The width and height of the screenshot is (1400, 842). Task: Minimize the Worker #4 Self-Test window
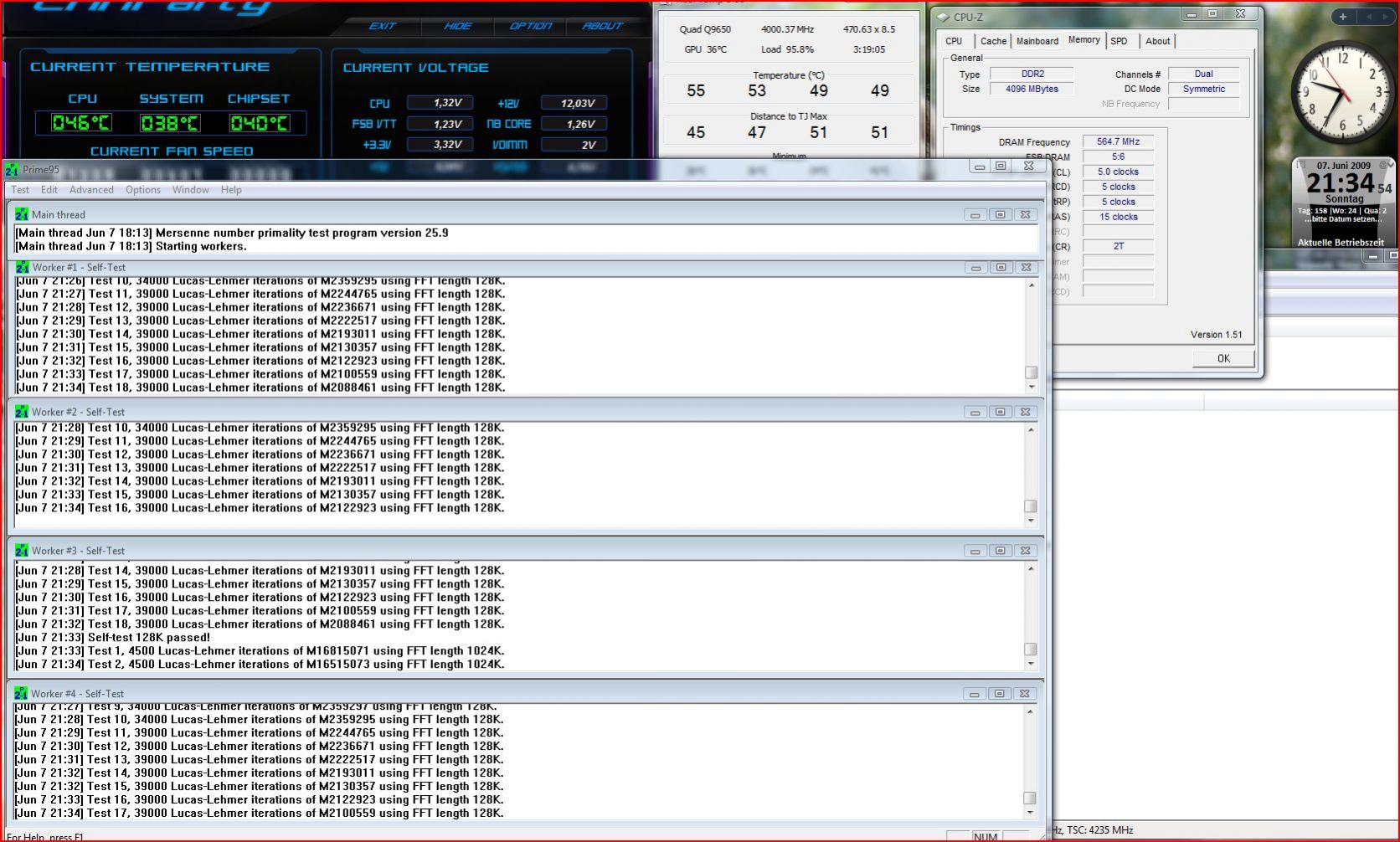click(x=975, y=694)
